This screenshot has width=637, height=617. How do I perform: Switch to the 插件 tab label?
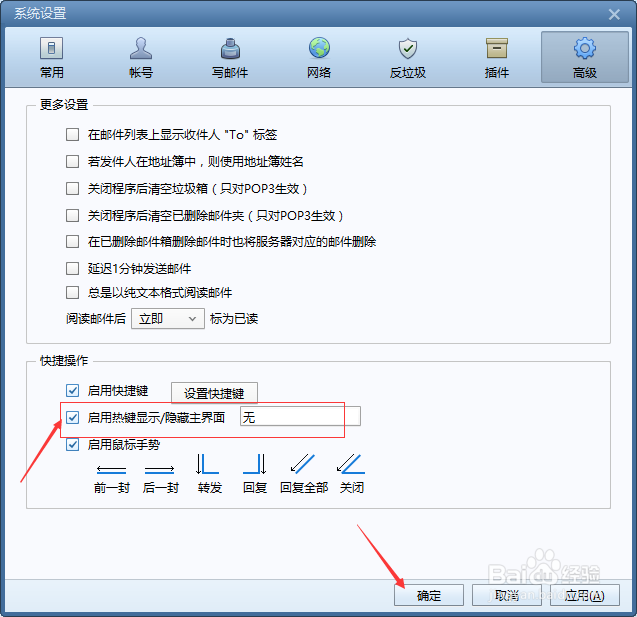tap(497, 73)
